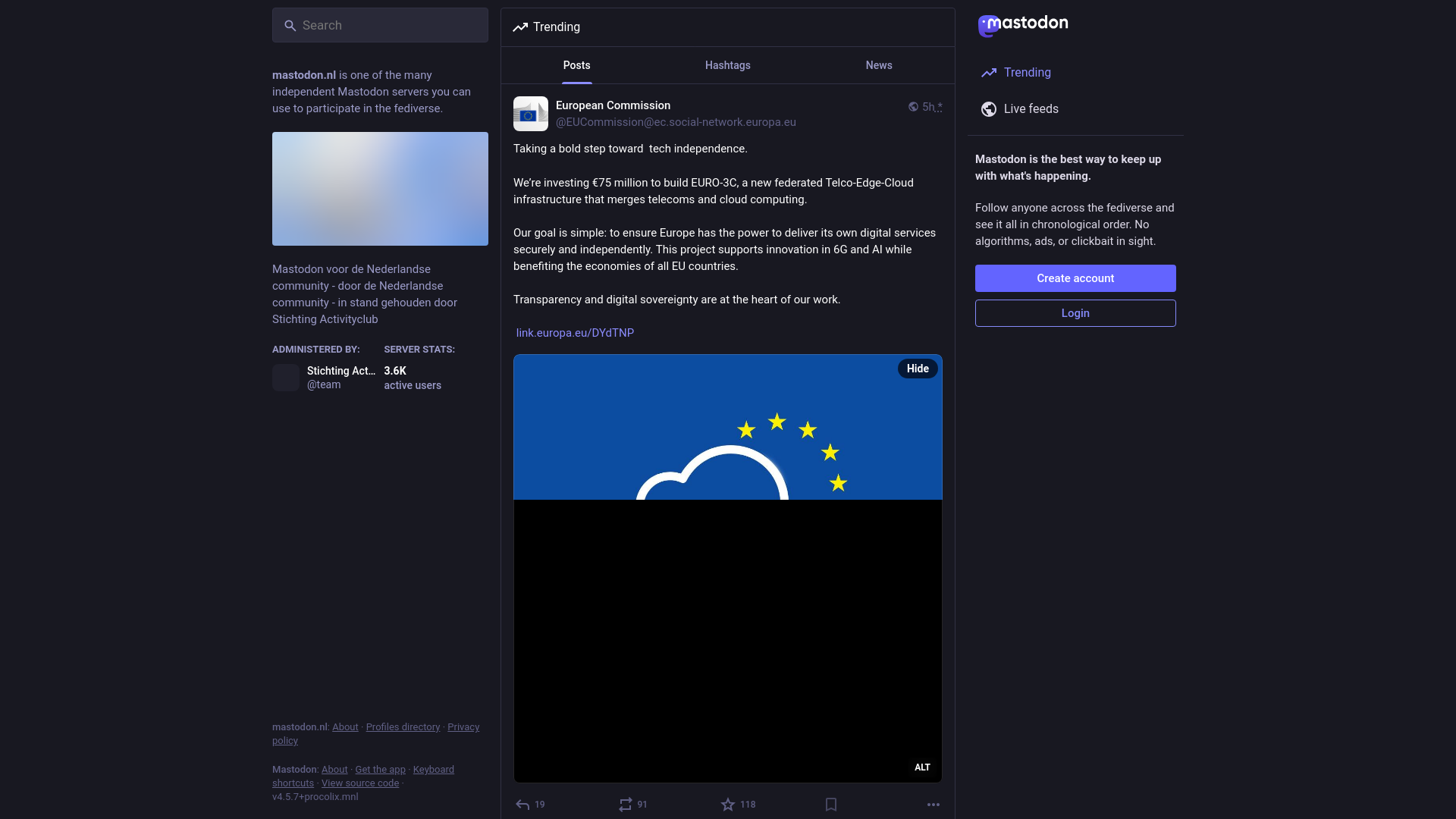Click the public globe visibility icon
The image size is (1456, 819).
(x=913, y=107)
